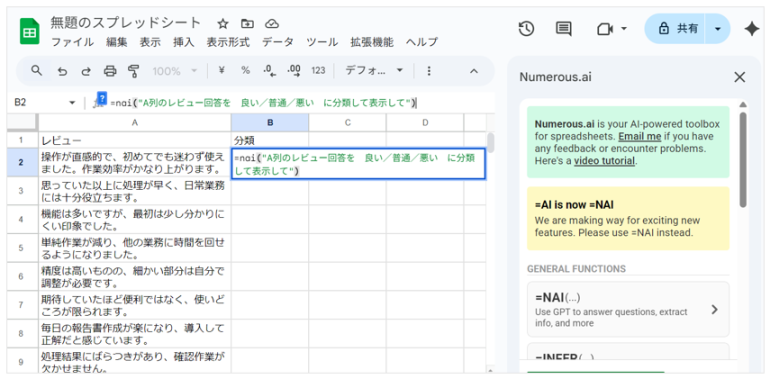Viewport: 770px width, 379px height.
Task: Open the ファイル menu
Action: [x=73, y=42]
